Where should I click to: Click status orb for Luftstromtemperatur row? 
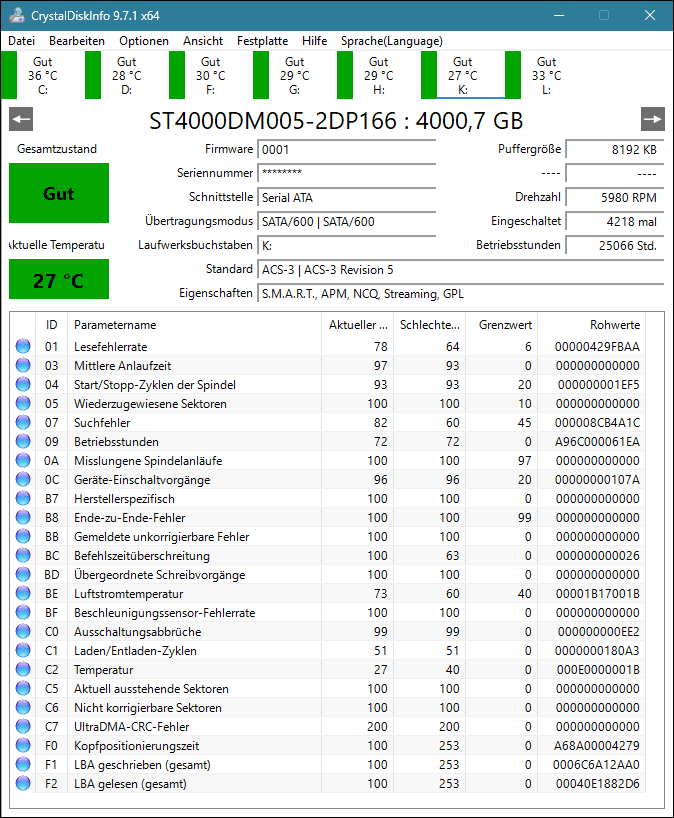pyautogui.click(x=23, y=593)
